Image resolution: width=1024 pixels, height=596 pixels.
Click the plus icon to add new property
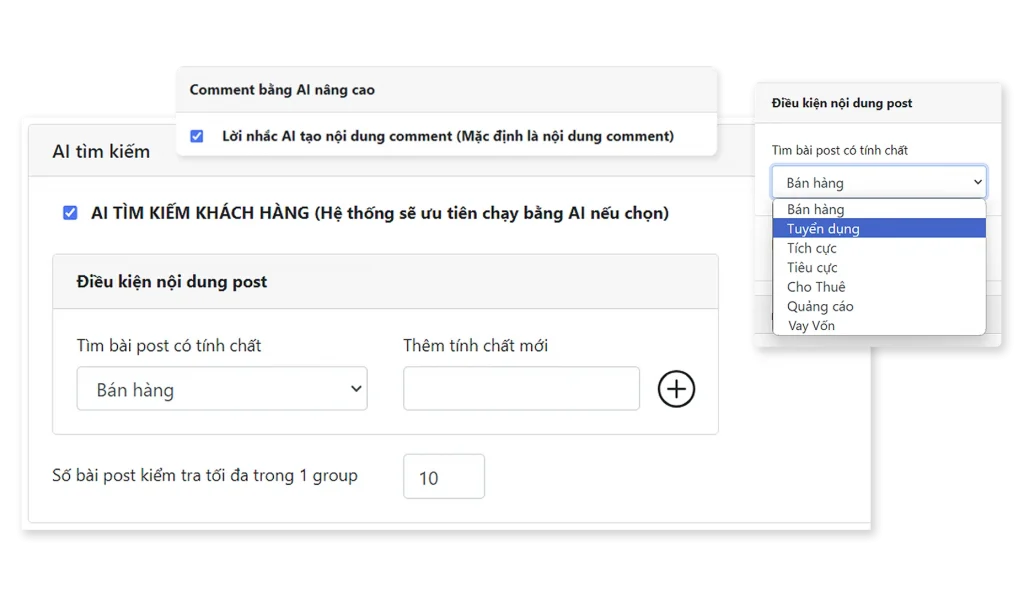pos(676,389)
